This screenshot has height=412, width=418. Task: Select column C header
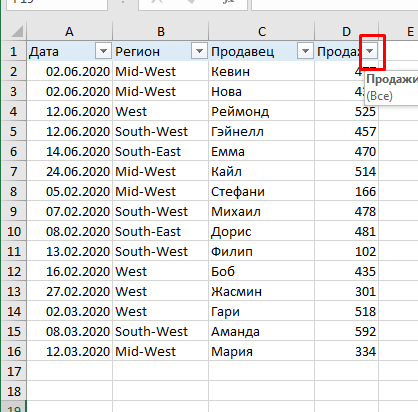[x=262, y=32]
